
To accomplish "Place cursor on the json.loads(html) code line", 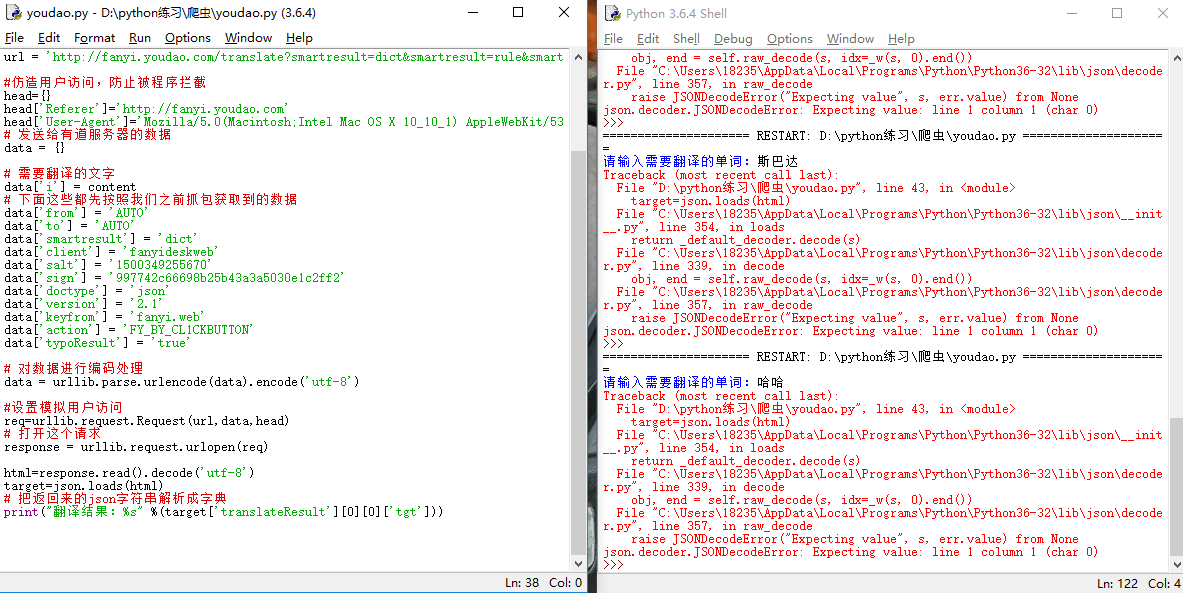I will click(83, 486).
